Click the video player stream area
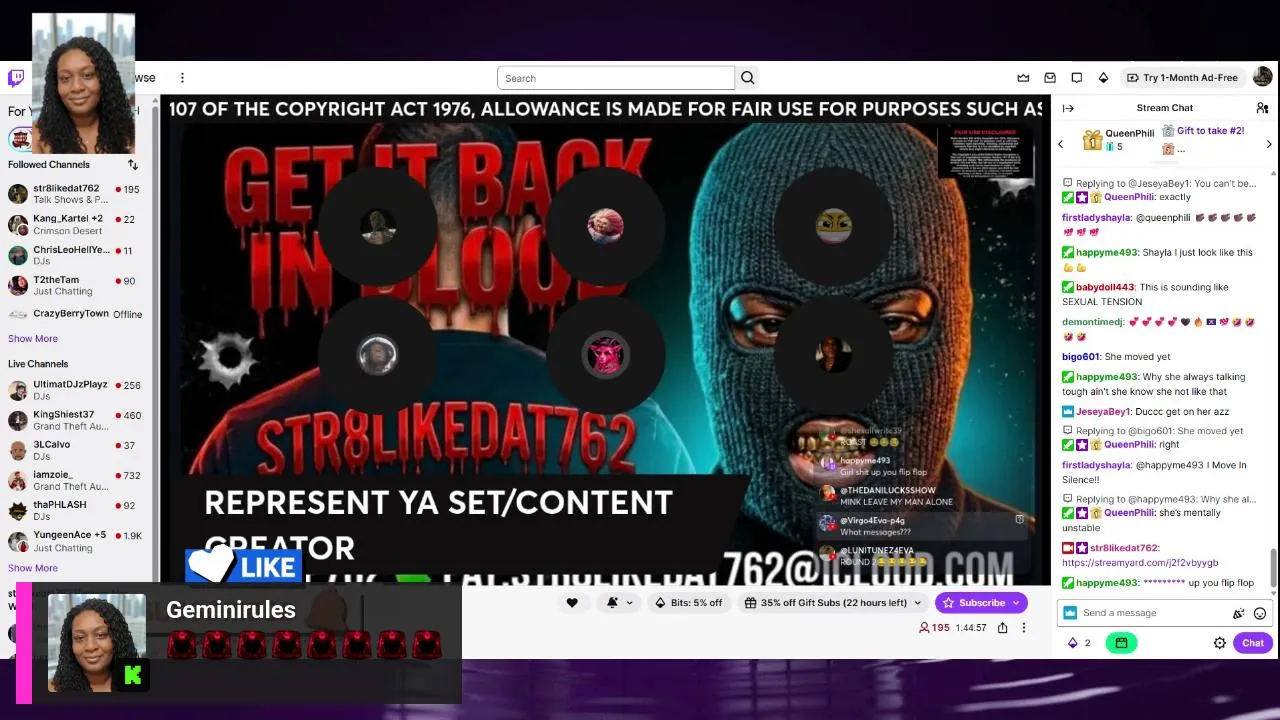 coord(605,340)
